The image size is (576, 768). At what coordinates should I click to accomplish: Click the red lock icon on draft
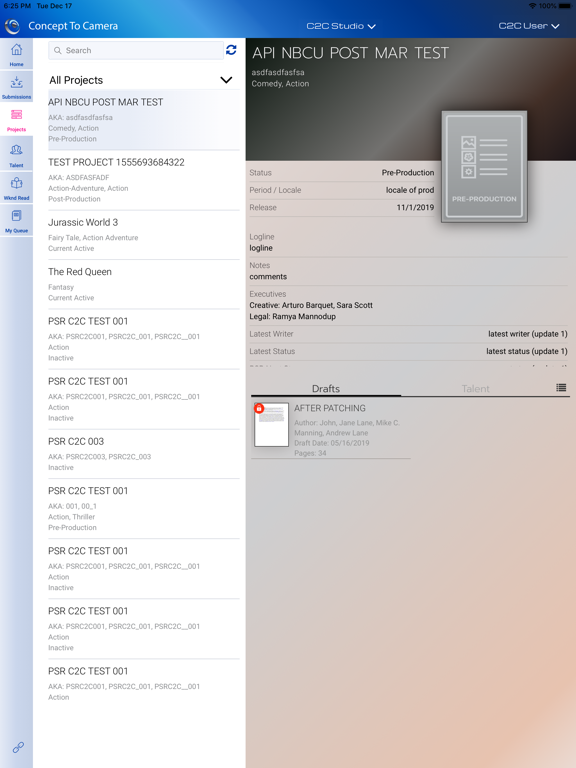259,408
